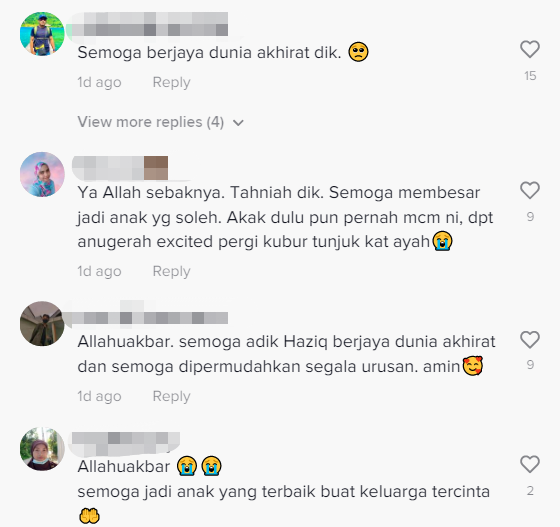Viewport: 560px width, 527px height.
Task: Like the 'adik Haziq berjaya' comment
Action: (x=530, y=340)
